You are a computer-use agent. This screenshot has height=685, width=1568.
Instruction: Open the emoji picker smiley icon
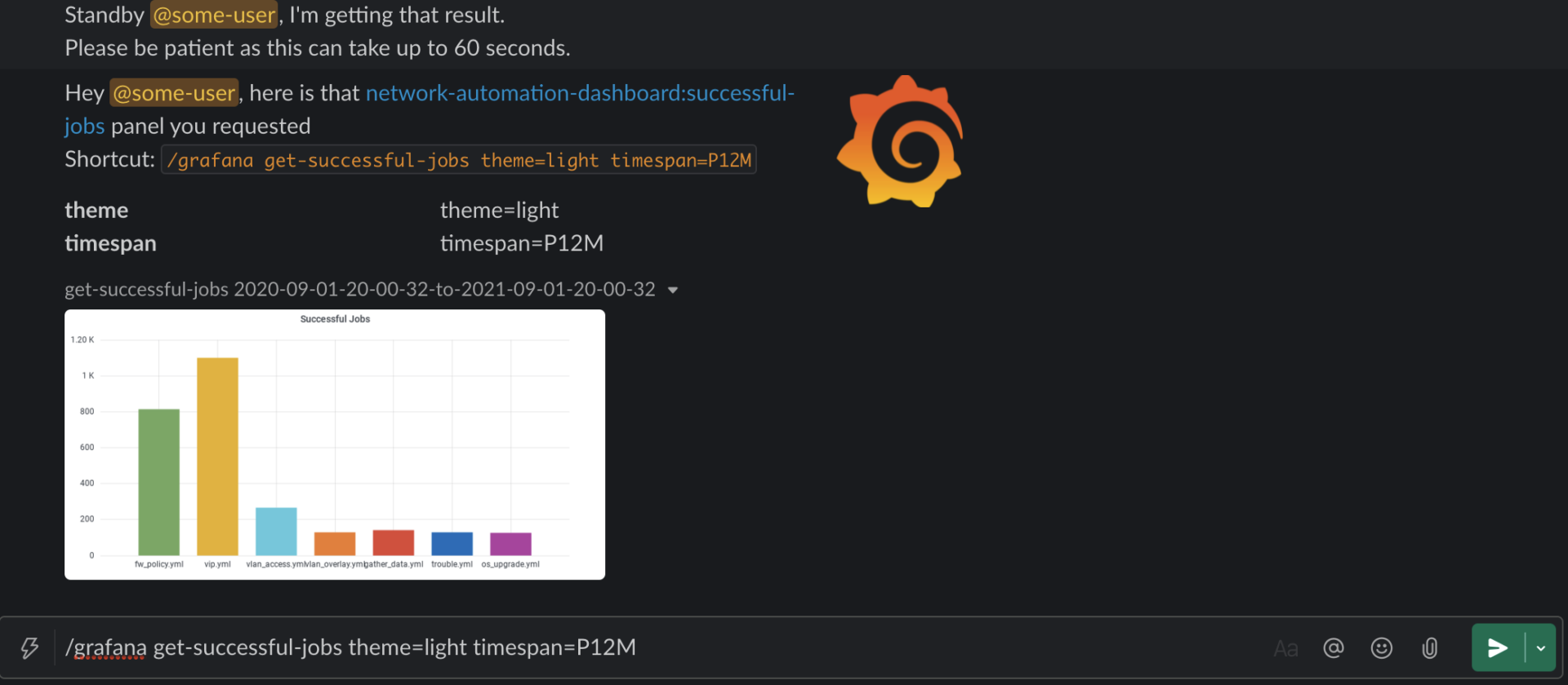(x=1381, y=648)
